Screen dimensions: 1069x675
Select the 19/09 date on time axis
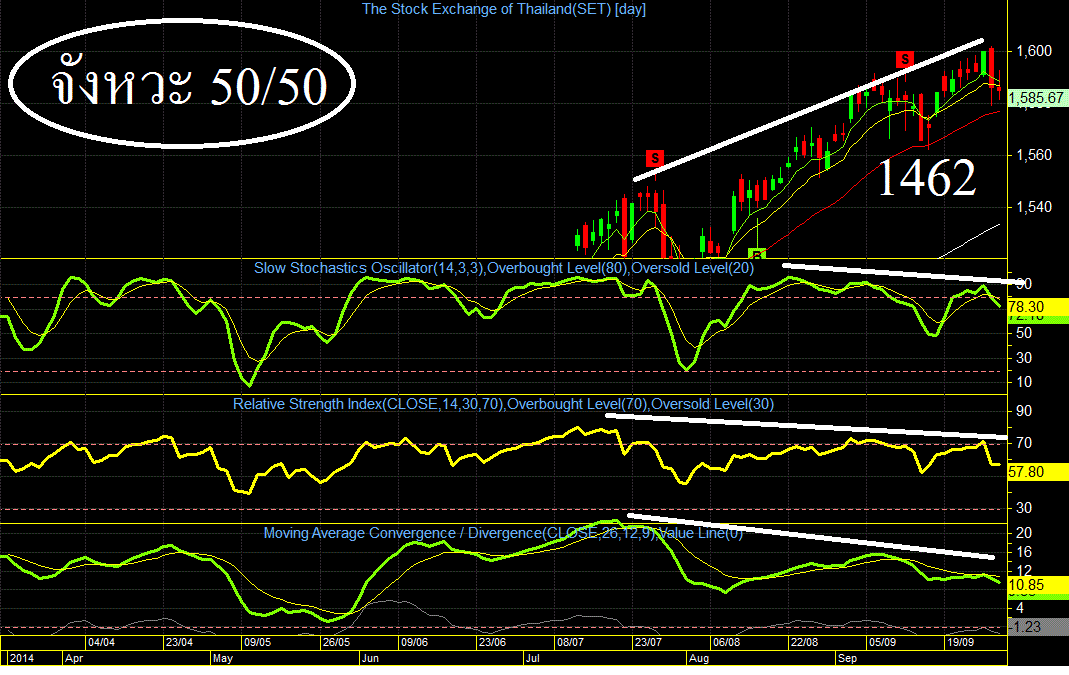point(961,642)
